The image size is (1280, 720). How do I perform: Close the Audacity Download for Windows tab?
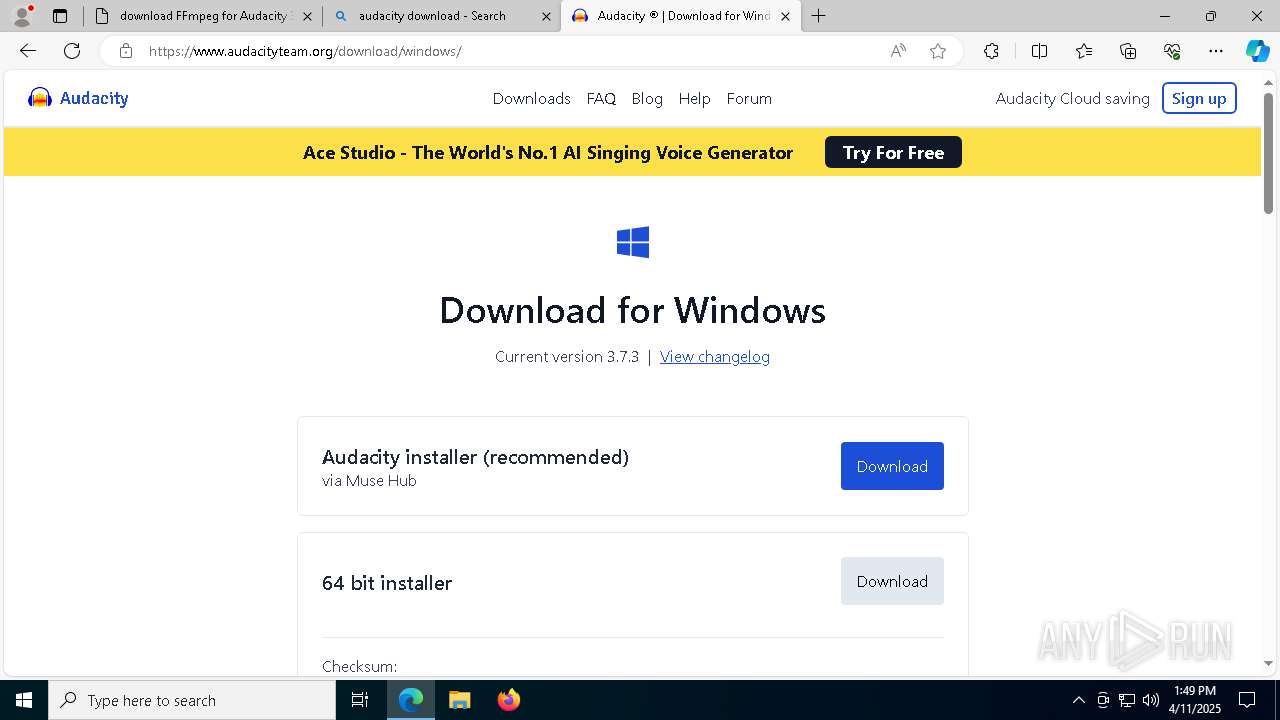[x=785, y=16]
